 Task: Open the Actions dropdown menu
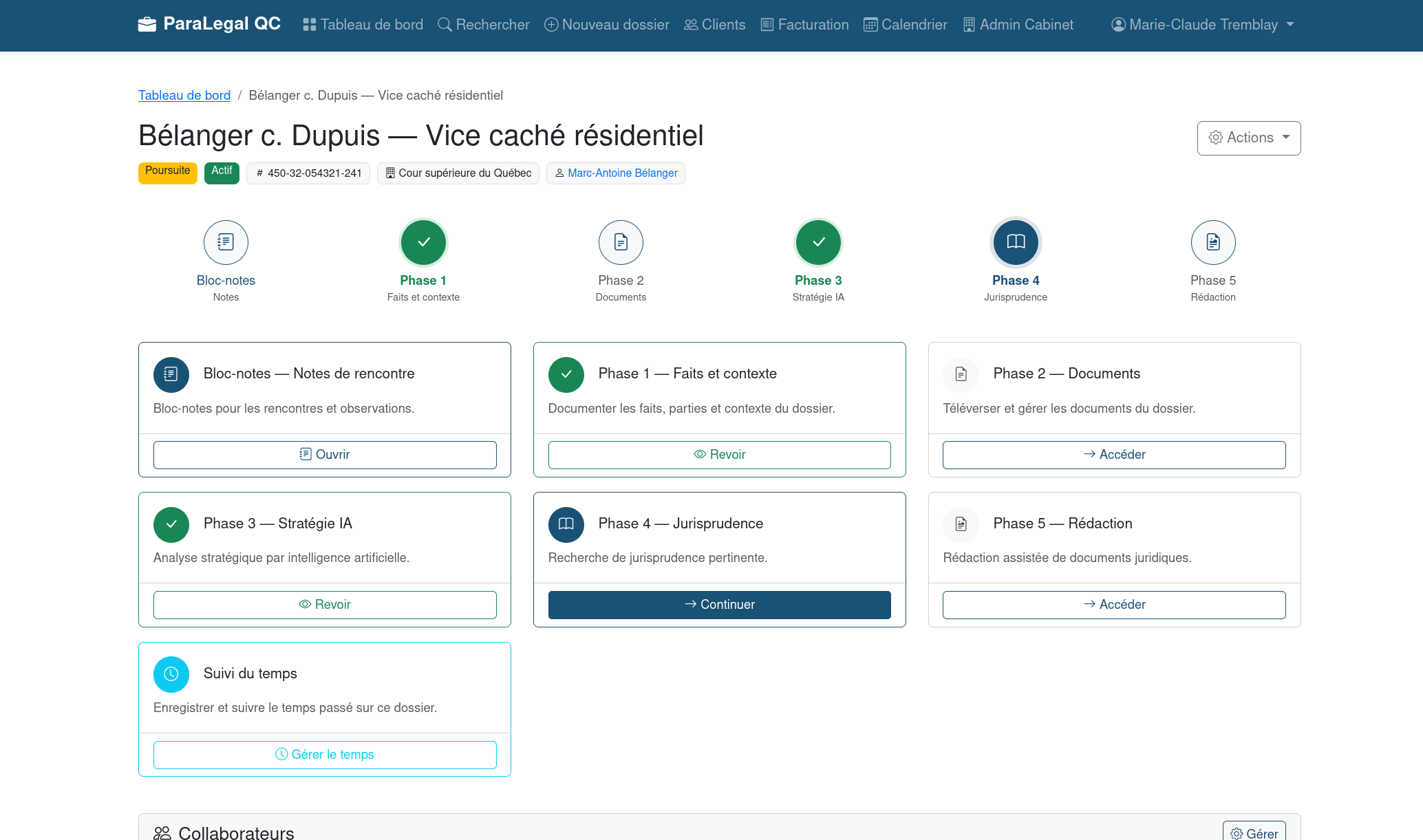point(1248,138)
